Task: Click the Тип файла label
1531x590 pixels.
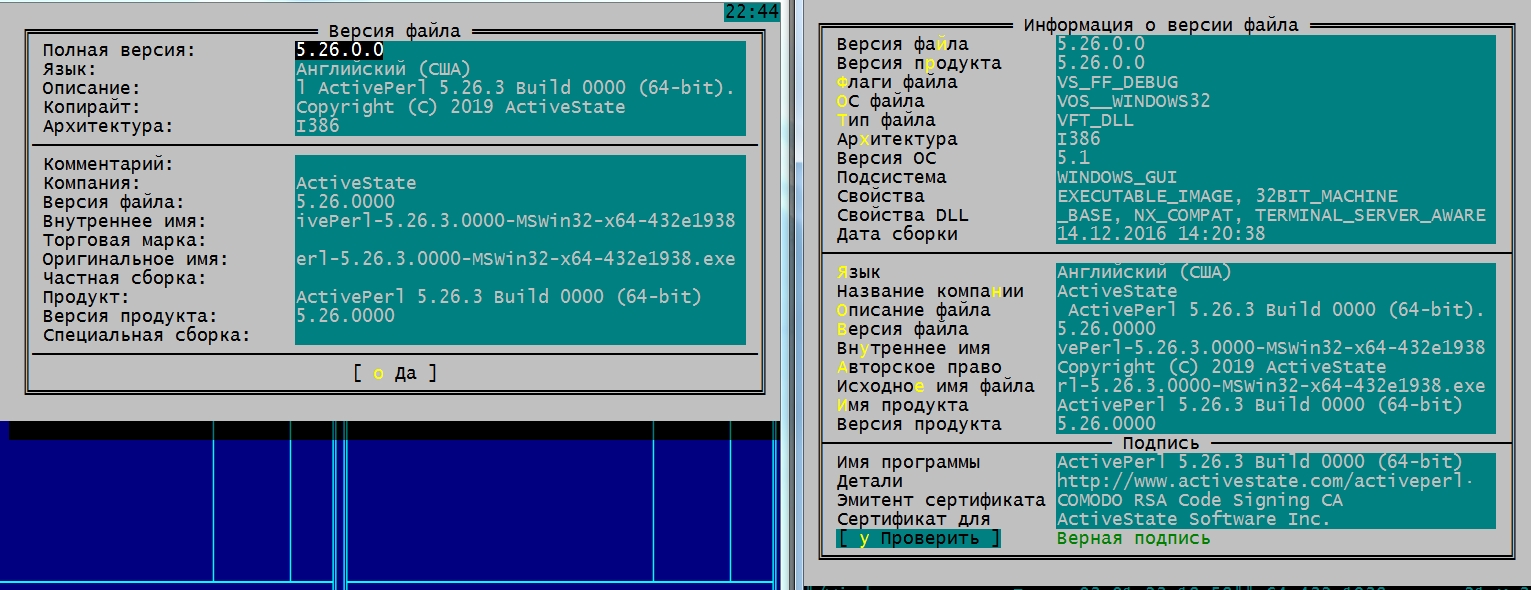Action: coord(886,120)
